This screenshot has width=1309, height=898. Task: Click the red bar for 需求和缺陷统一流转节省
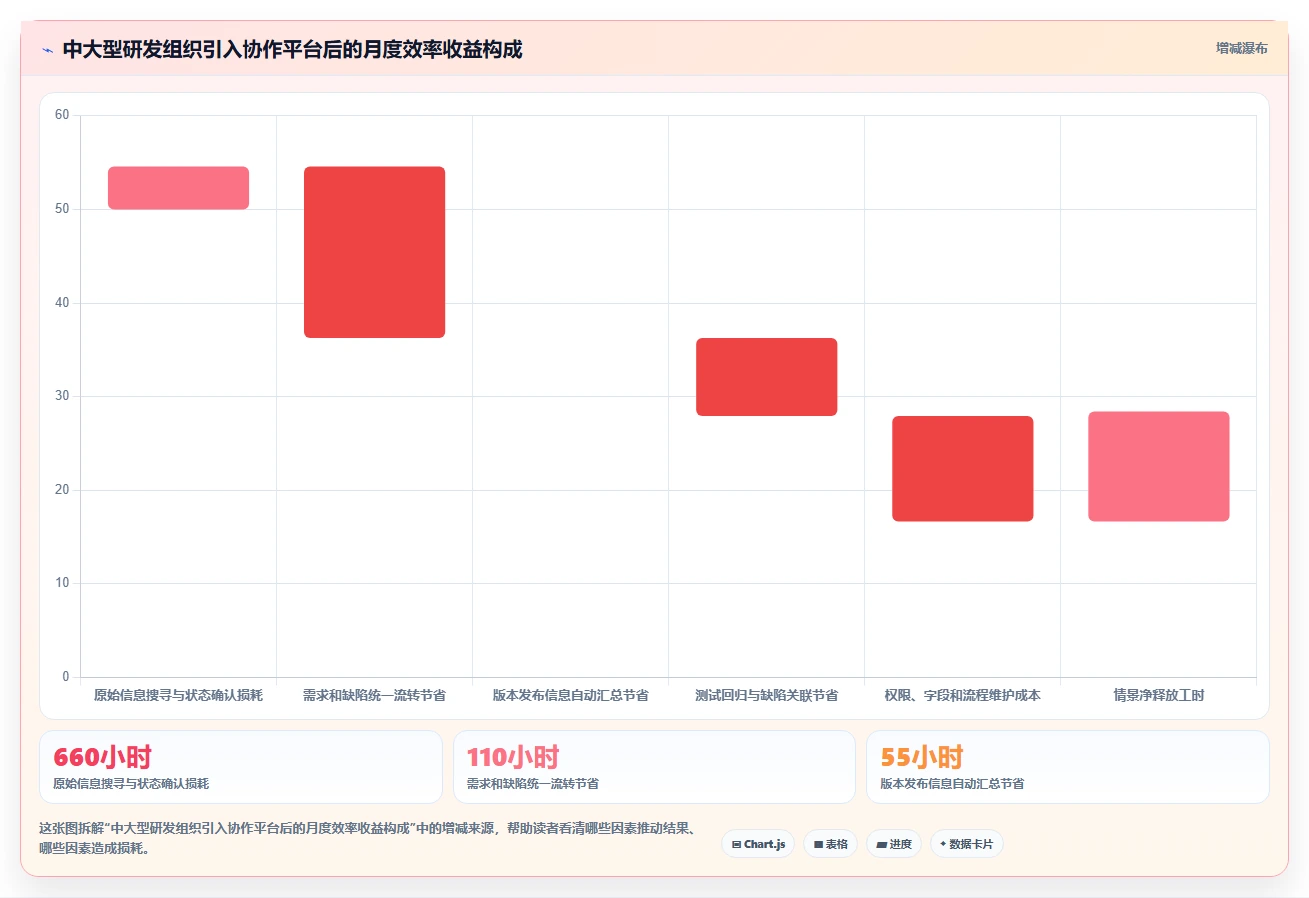[374, 252]
